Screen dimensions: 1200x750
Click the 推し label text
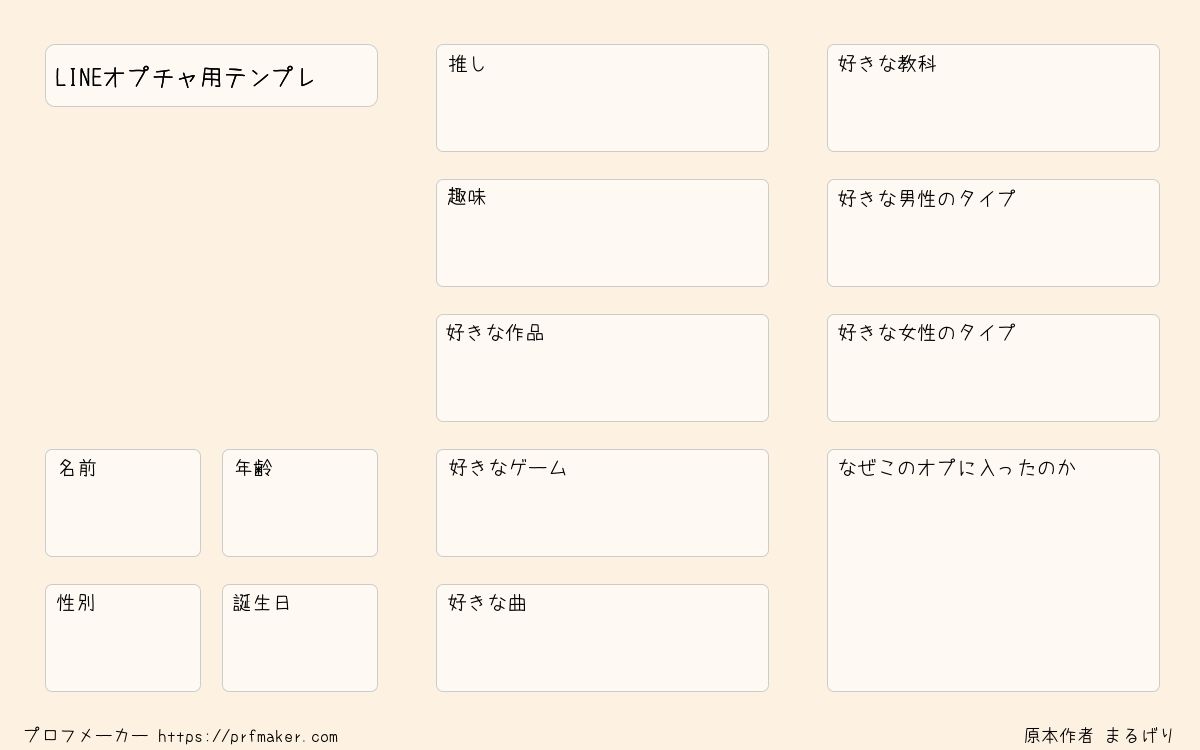467,64
